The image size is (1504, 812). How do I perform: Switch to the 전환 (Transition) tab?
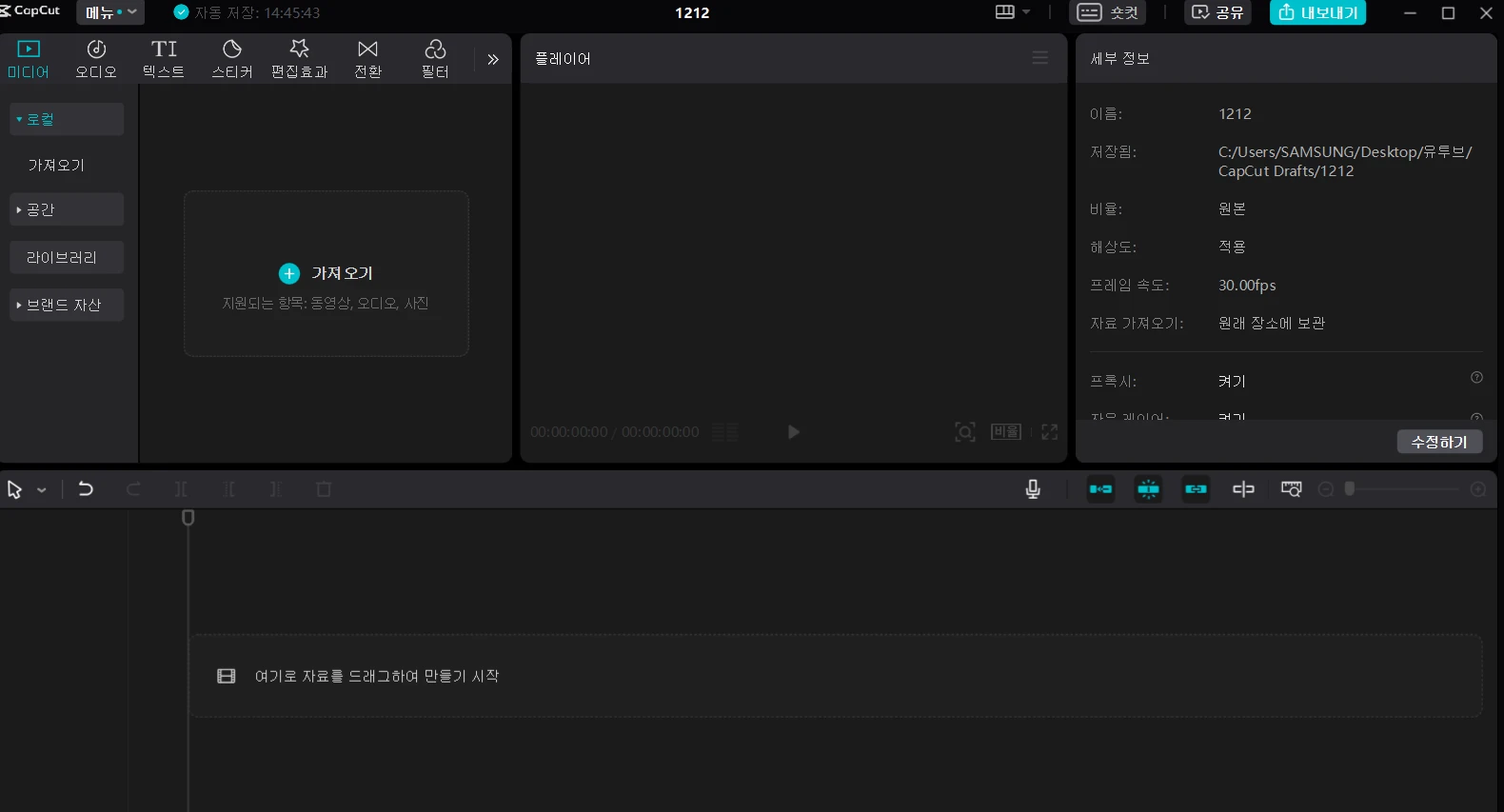point(367,59)
